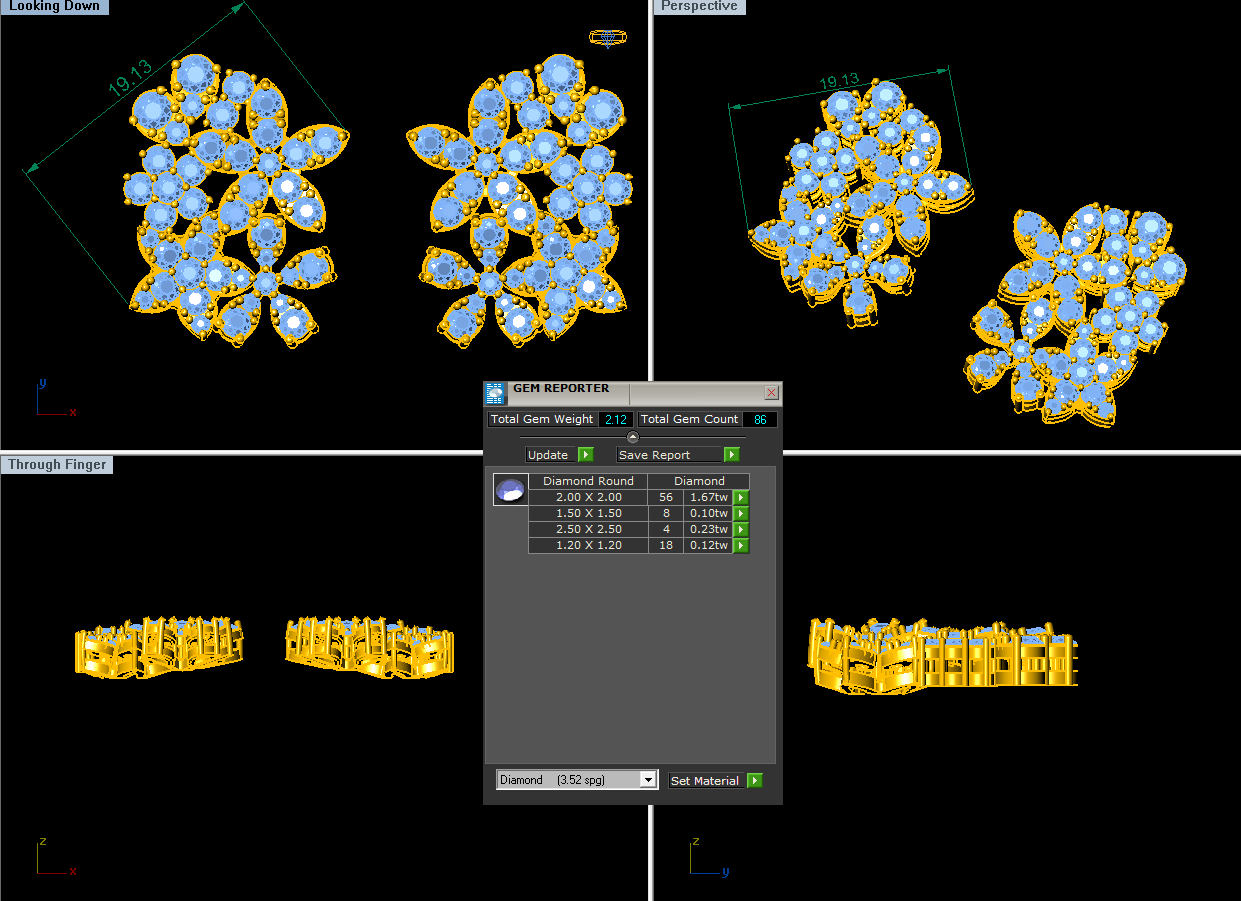Click the 1.50 X 1.50 size cell

(x=588, y=513)
